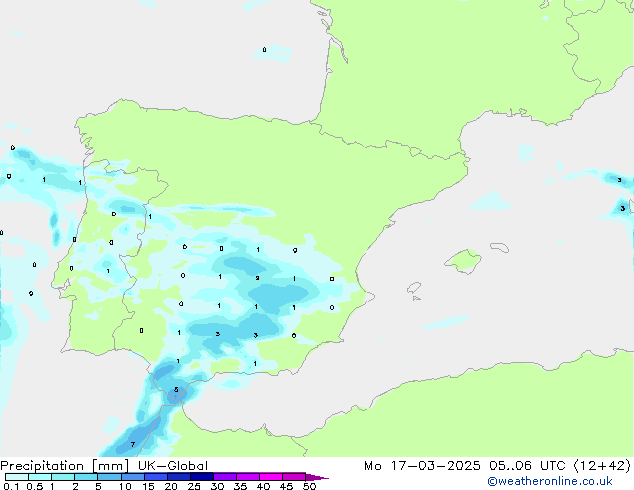Click the precipitation value '7' on the map

tap(133, 444)
